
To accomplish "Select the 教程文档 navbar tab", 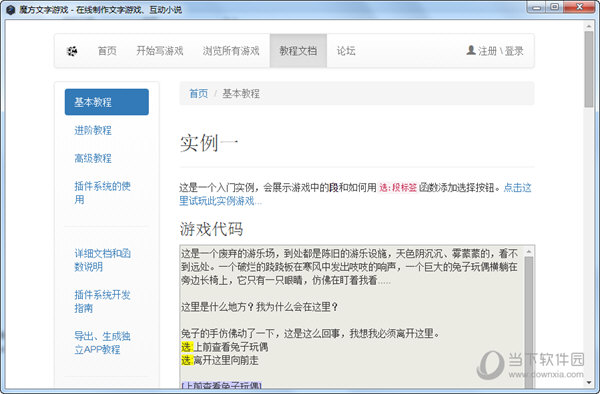I will click(x=298, y=51).
